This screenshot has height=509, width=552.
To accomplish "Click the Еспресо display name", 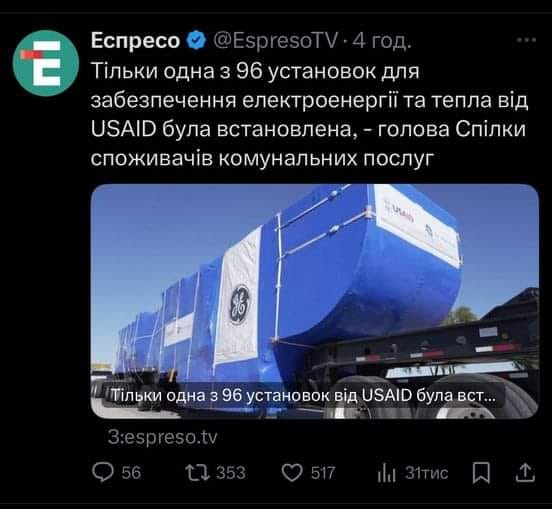I will (x=135, y=41).
